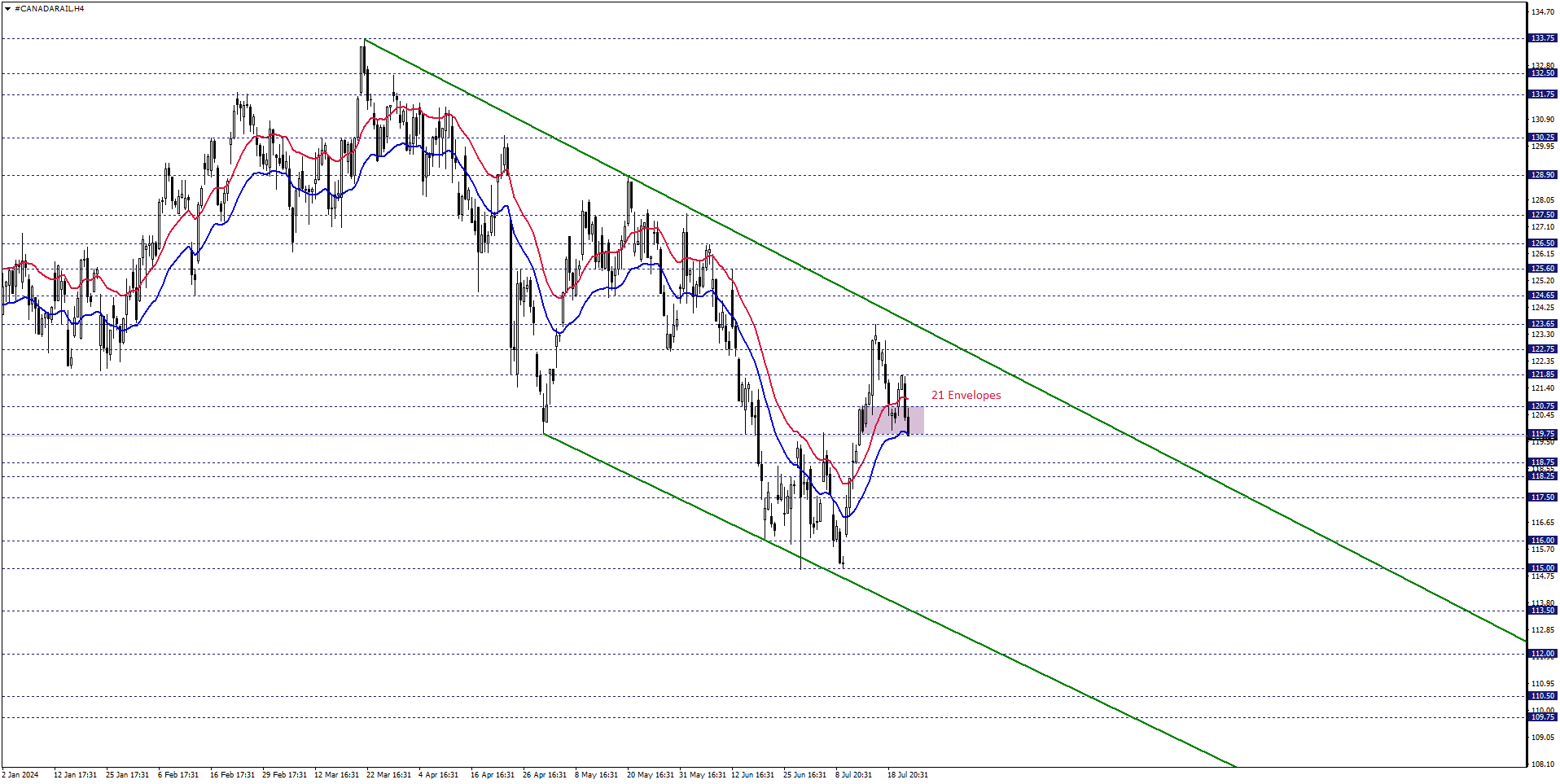Screen dimensions: 1560x784
Task: Click the '26 Apr 16:31' time axis label
Action: click(545, 775)
